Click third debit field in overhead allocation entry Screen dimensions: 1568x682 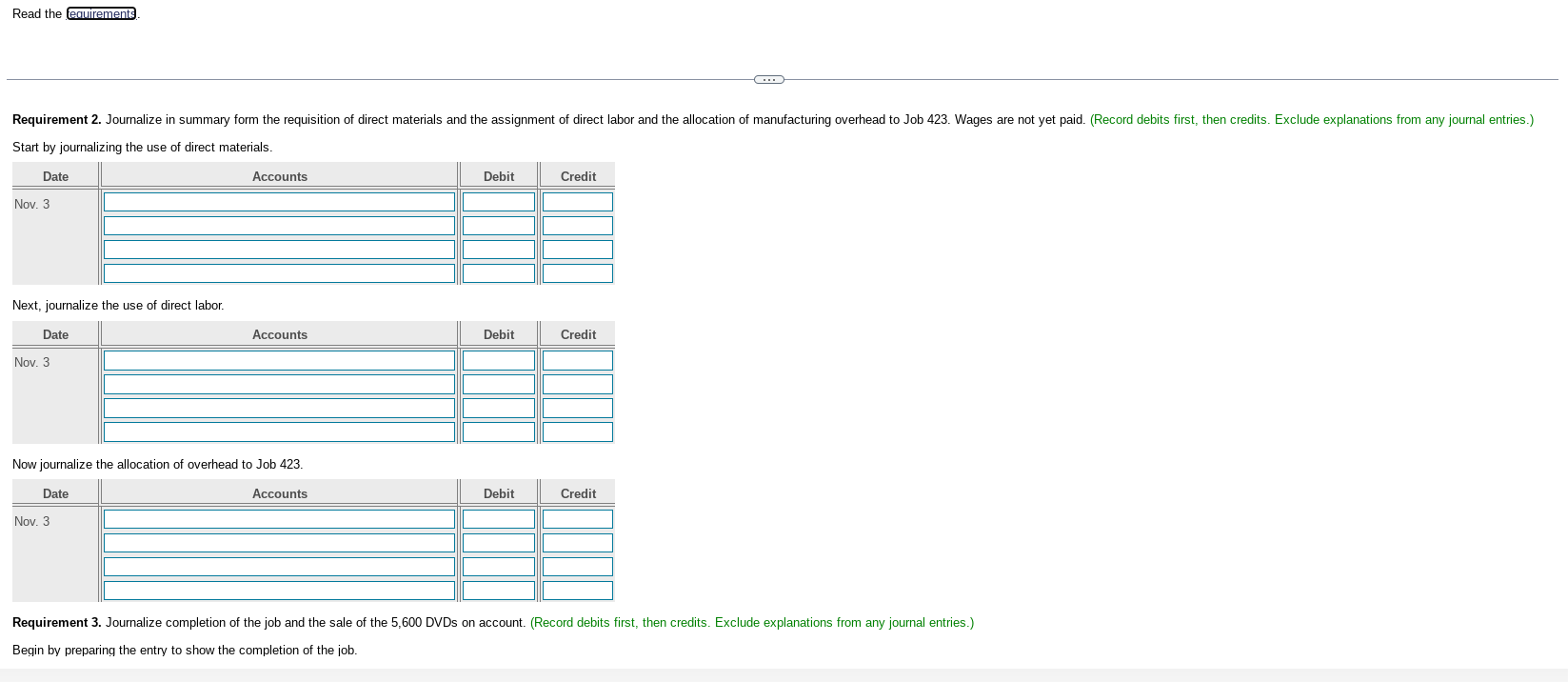click(x=499, y=567)
